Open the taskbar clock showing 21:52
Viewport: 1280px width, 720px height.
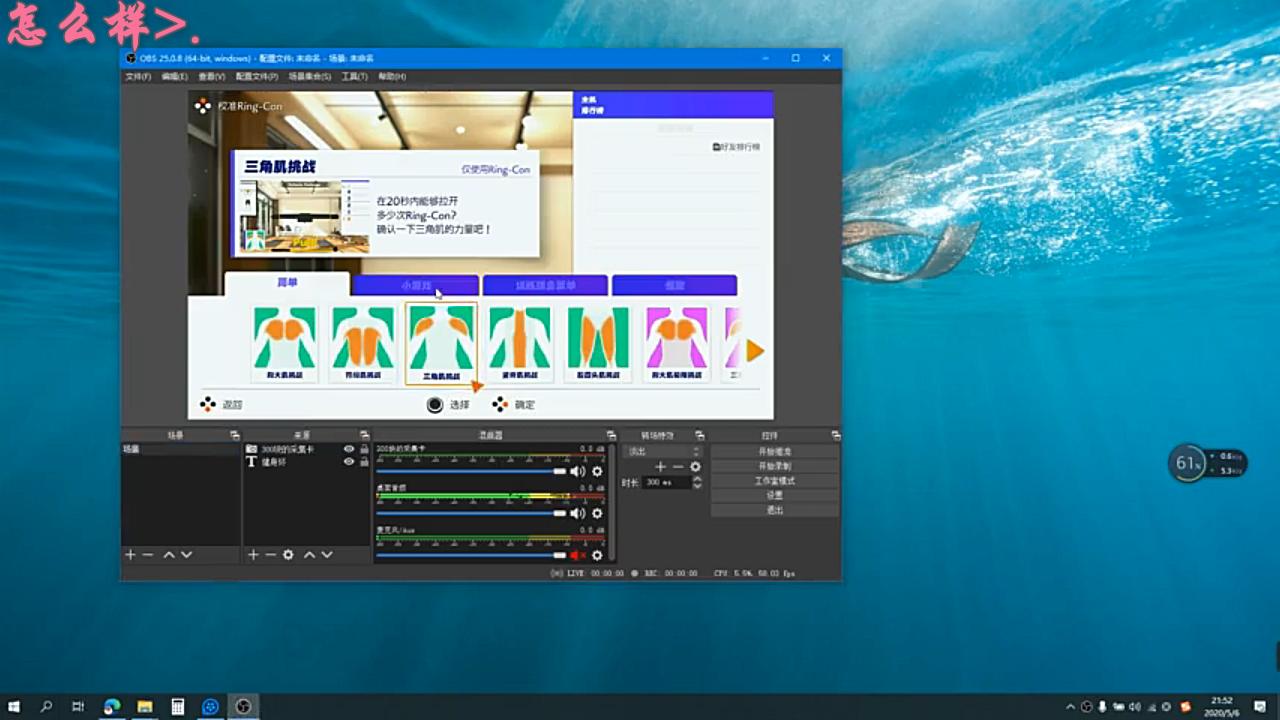1222,706
